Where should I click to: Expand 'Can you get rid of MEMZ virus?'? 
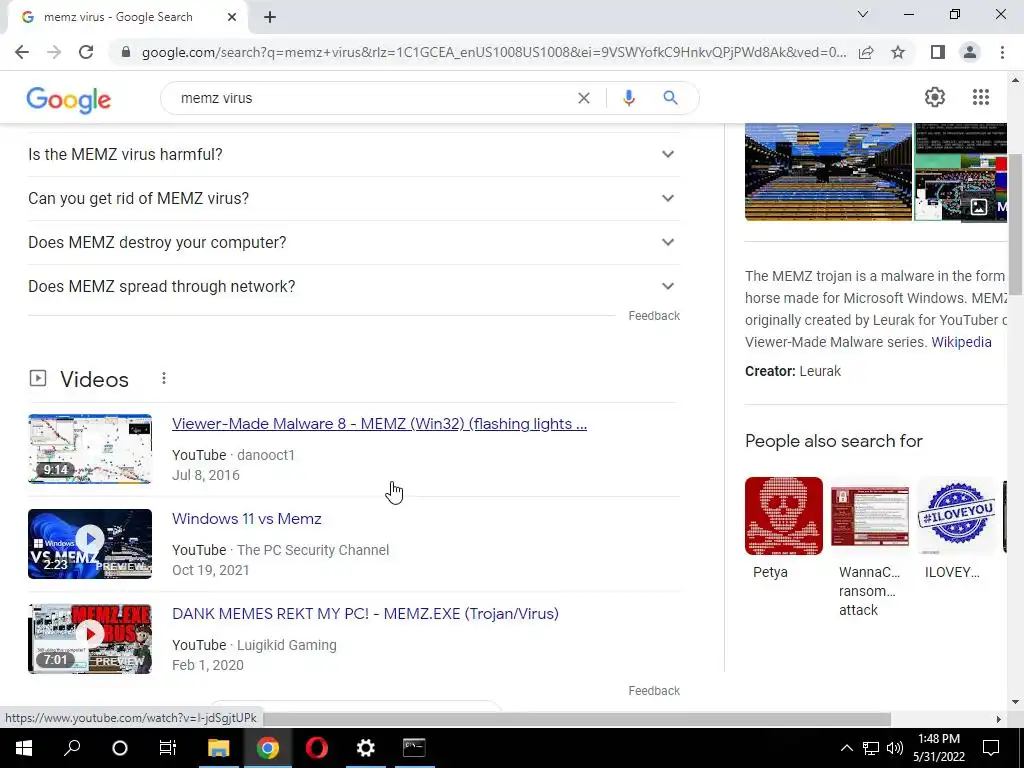point(354,199)
